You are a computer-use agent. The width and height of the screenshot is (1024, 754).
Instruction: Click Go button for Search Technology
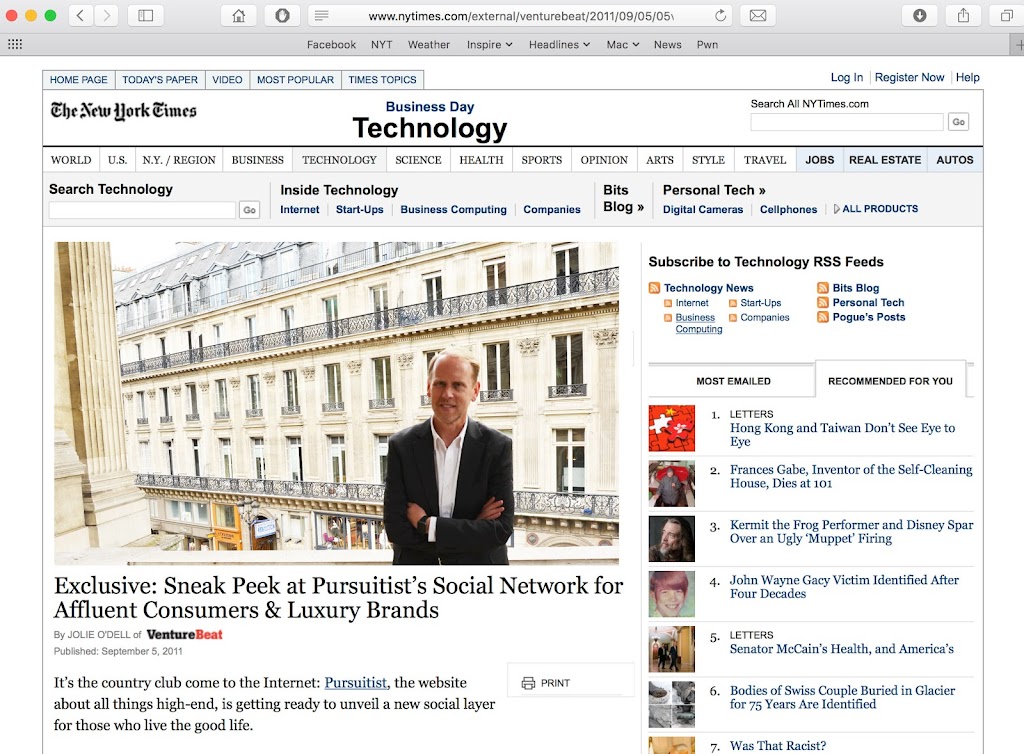tap(249, 210)
